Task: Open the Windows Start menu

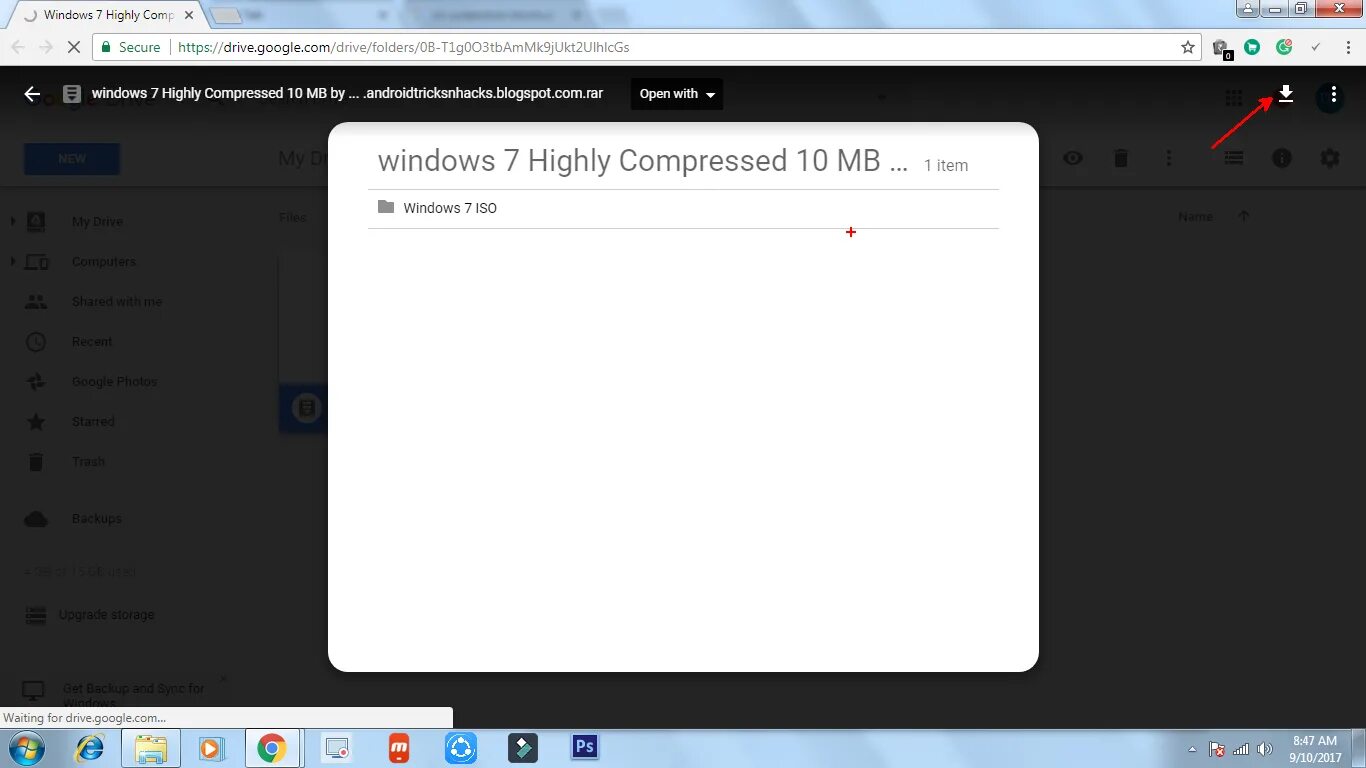Action: click(27, 748)
